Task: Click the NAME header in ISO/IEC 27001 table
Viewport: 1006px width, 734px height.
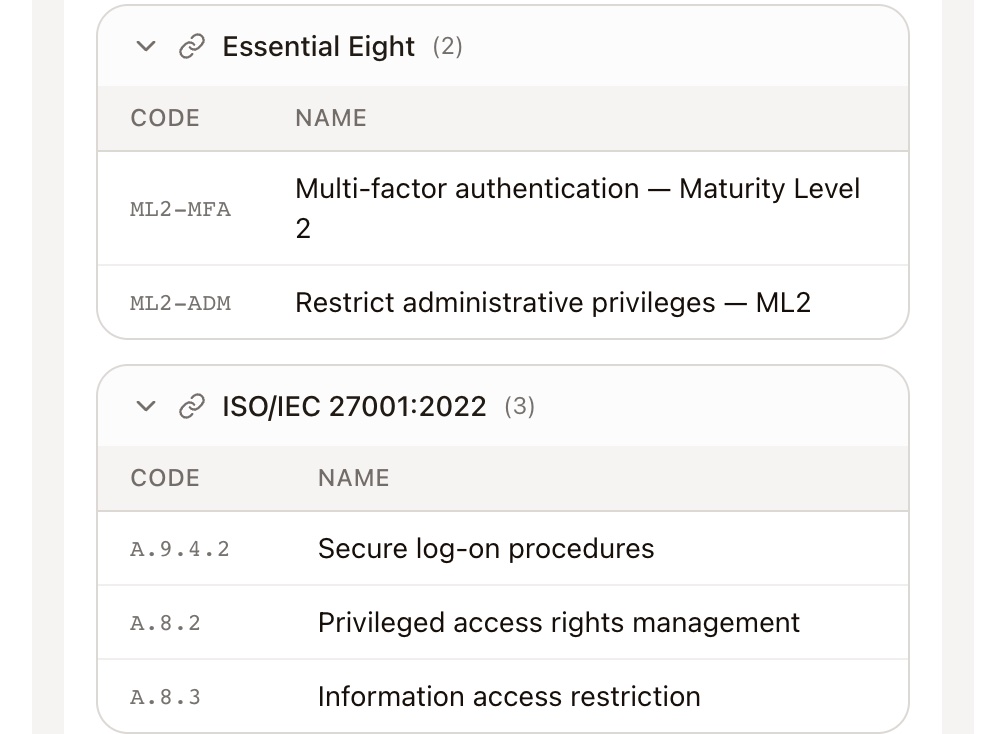Action: point(354,478)
